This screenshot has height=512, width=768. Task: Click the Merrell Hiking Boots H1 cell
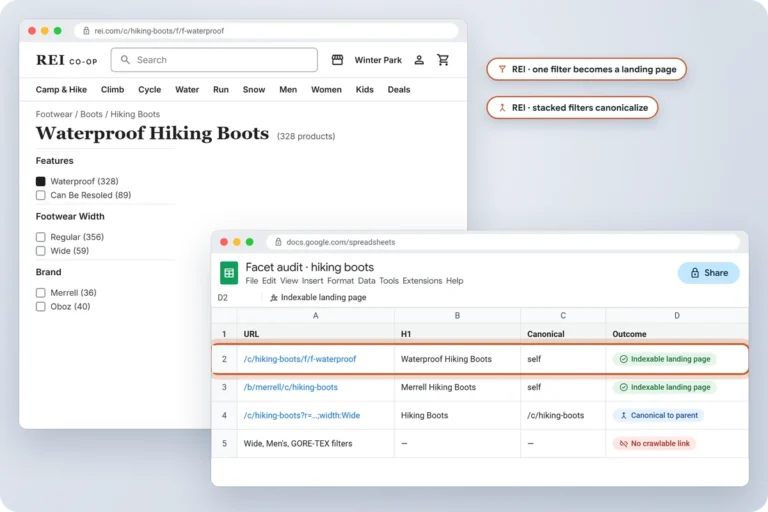(x=457, y=387)
